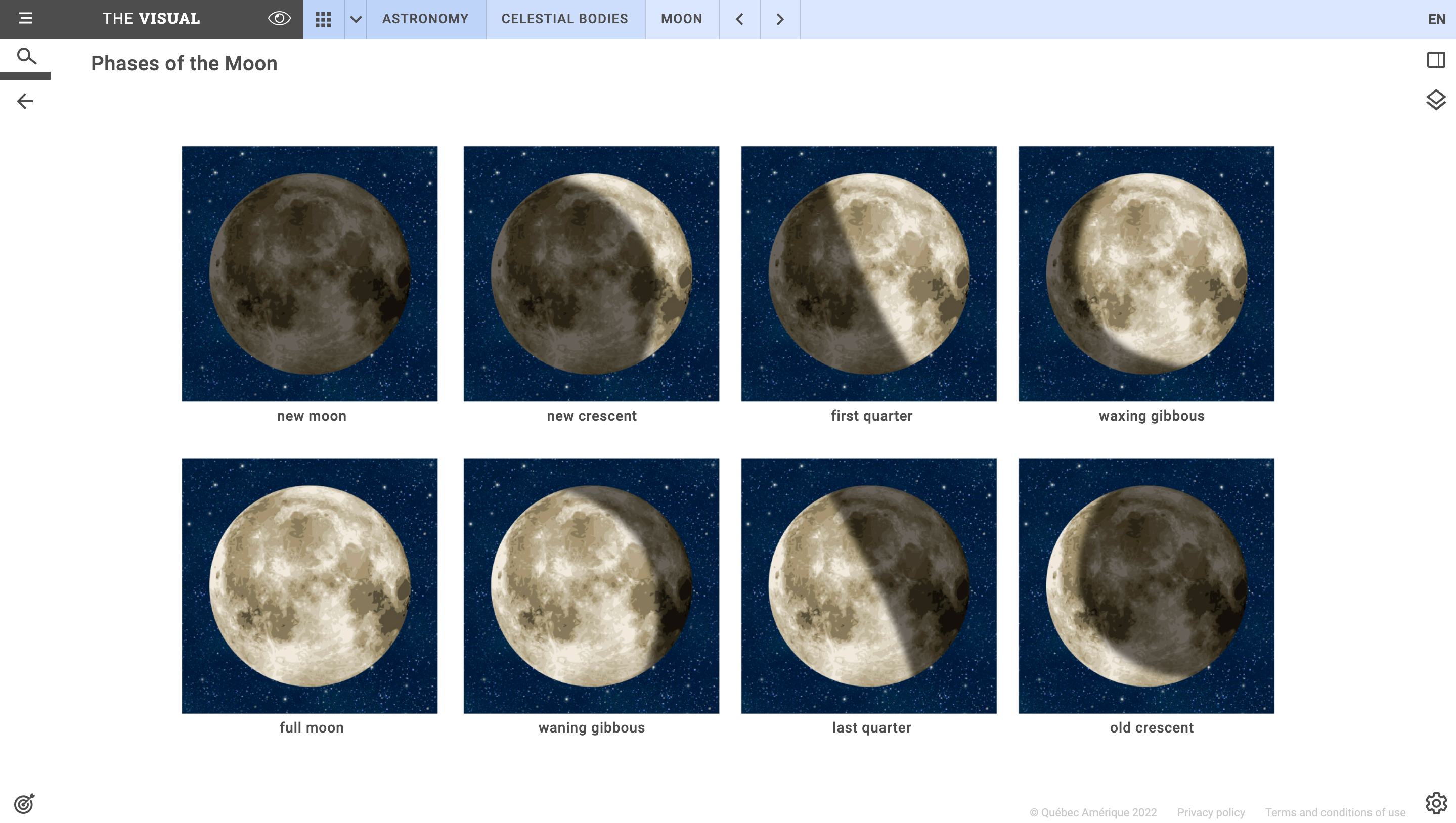Select the new crescent image
Image resolution: width=1456 pixels, height=823 pixels.
(591, 273)
